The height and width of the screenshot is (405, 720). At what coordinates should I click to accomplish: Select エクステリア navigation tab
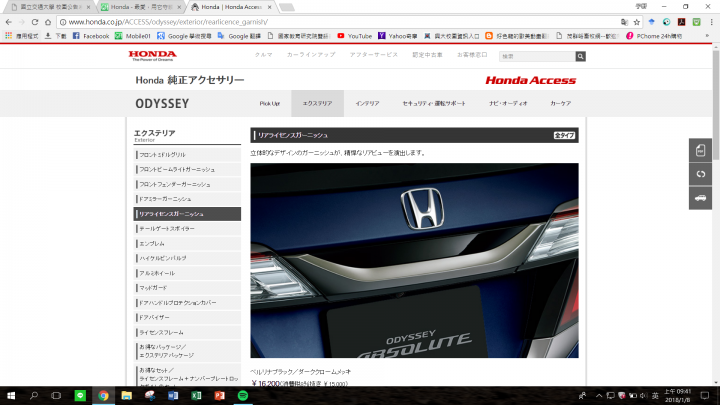click(317, 103)
